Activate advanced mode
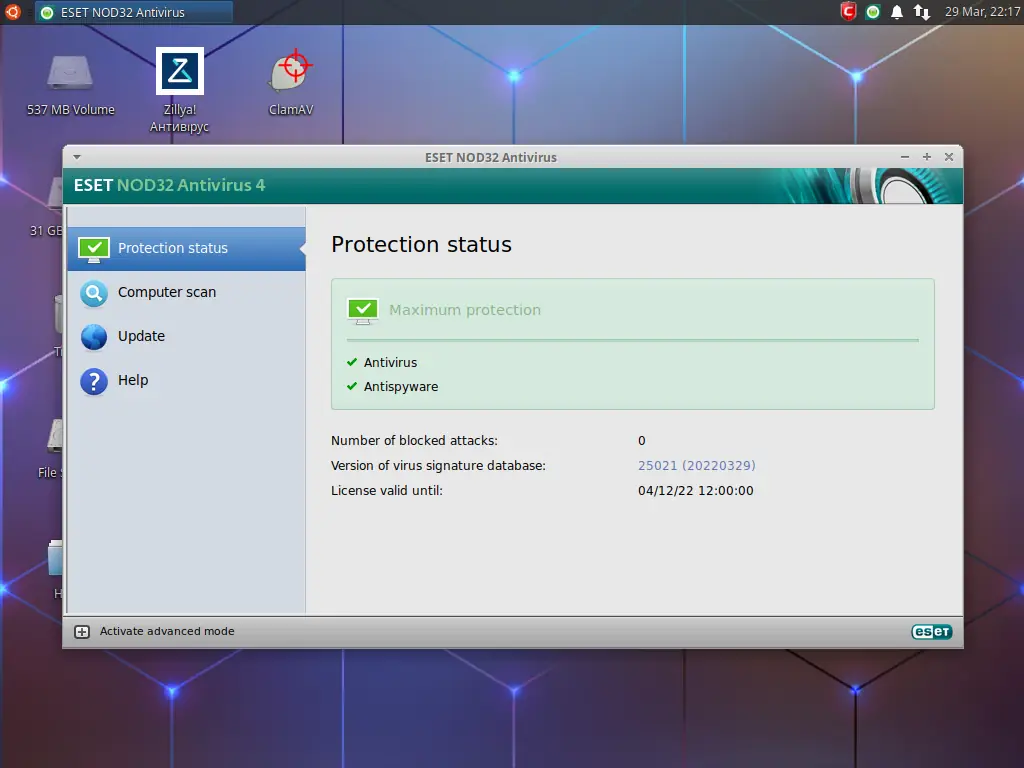1024x768 pixels. click(166, 631)
